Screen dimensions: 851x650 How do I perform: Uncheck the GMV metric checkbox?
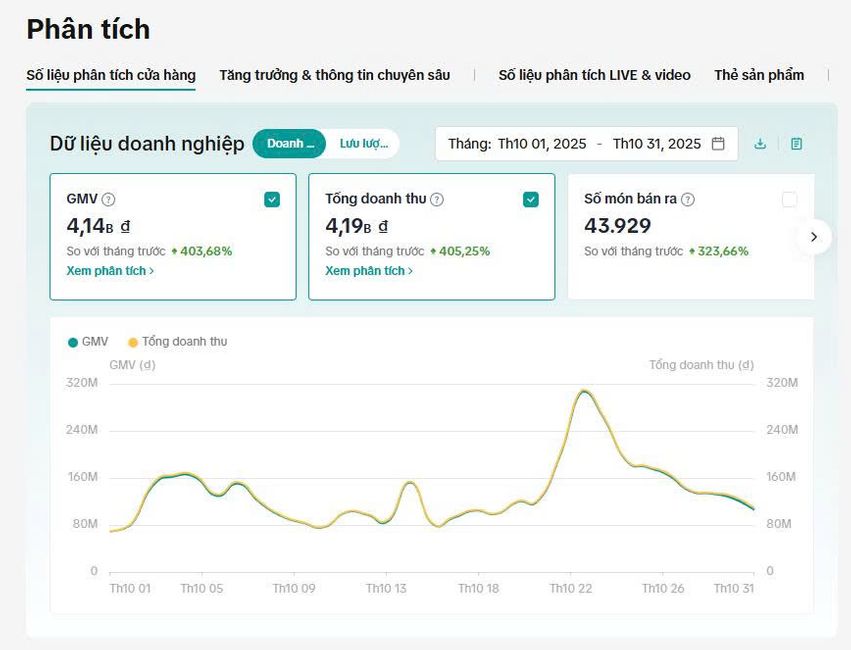coord(272,199)
